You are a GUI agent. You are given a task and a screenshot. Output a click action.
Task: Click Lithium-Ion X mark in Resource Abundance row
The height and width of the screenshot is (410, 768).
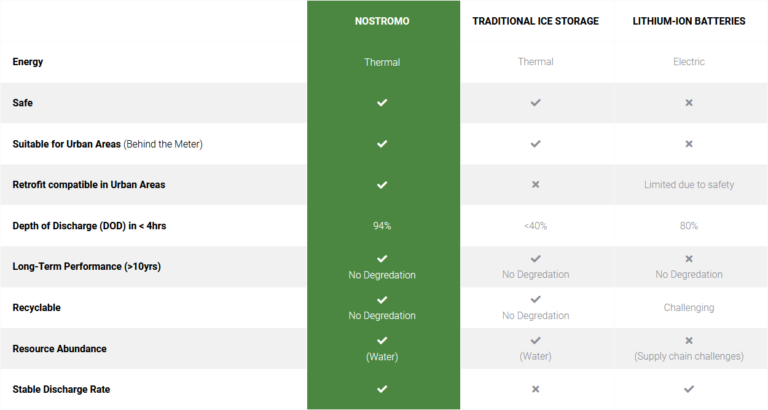coord(689,340)
